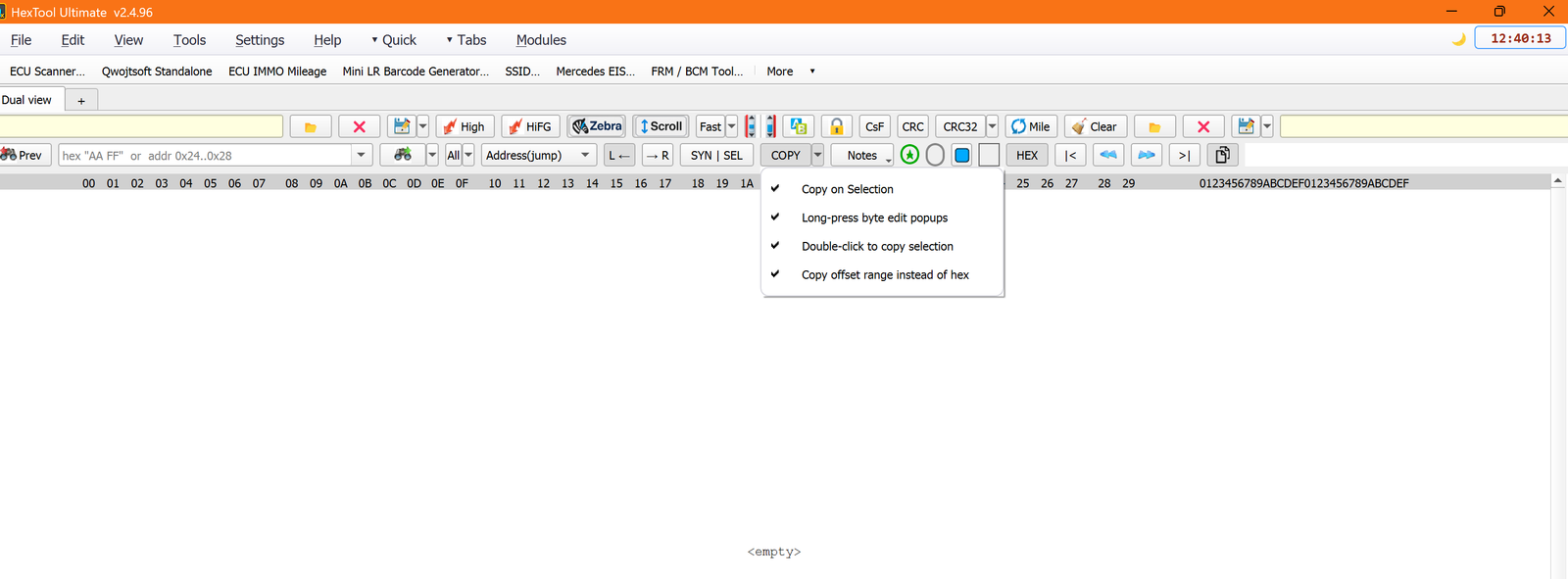Toggle SYN | SEL mode
Image resolution: width=1568 pixels, height=579 pixels.
716,155
